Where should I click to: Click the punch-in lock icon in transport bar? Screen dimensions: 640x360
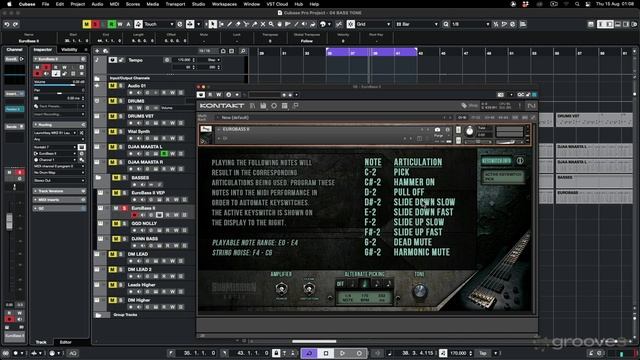coord(276,353)
